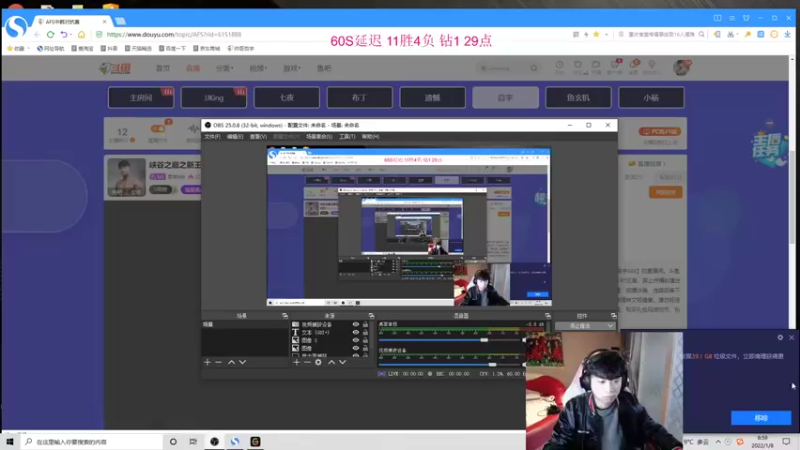Switch to the 鱼玄机 room
Screen dimensions: 800x450
tap(578, 97)
